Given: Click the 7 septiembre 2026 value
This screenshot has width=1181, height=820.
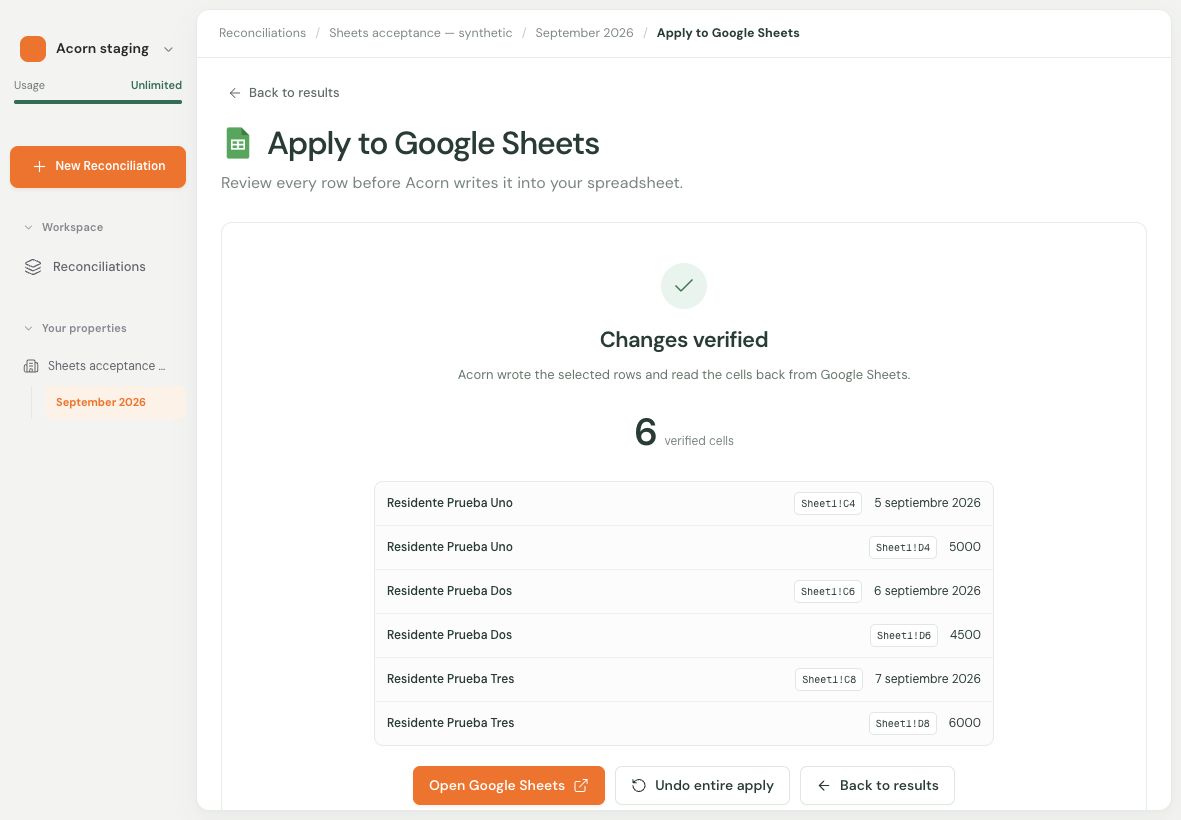Looking at the screenshot, I should (x=928, y=679).
